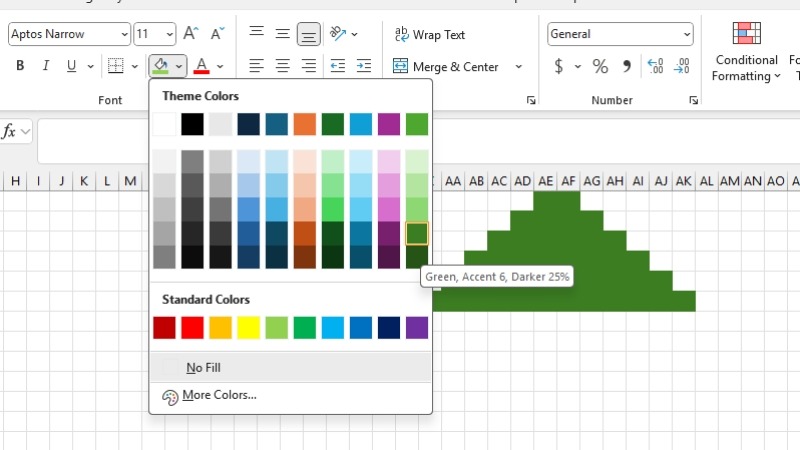The width and height of the screenshot is (800, 450).
Task: Apply percent style format
Action: click(x=600, y=67)
